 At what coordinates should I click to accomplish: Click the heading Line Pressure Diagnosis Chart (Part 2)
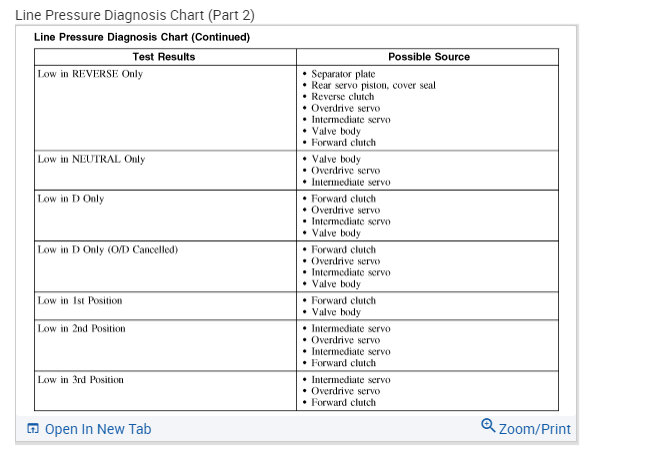tap(135, 15)
